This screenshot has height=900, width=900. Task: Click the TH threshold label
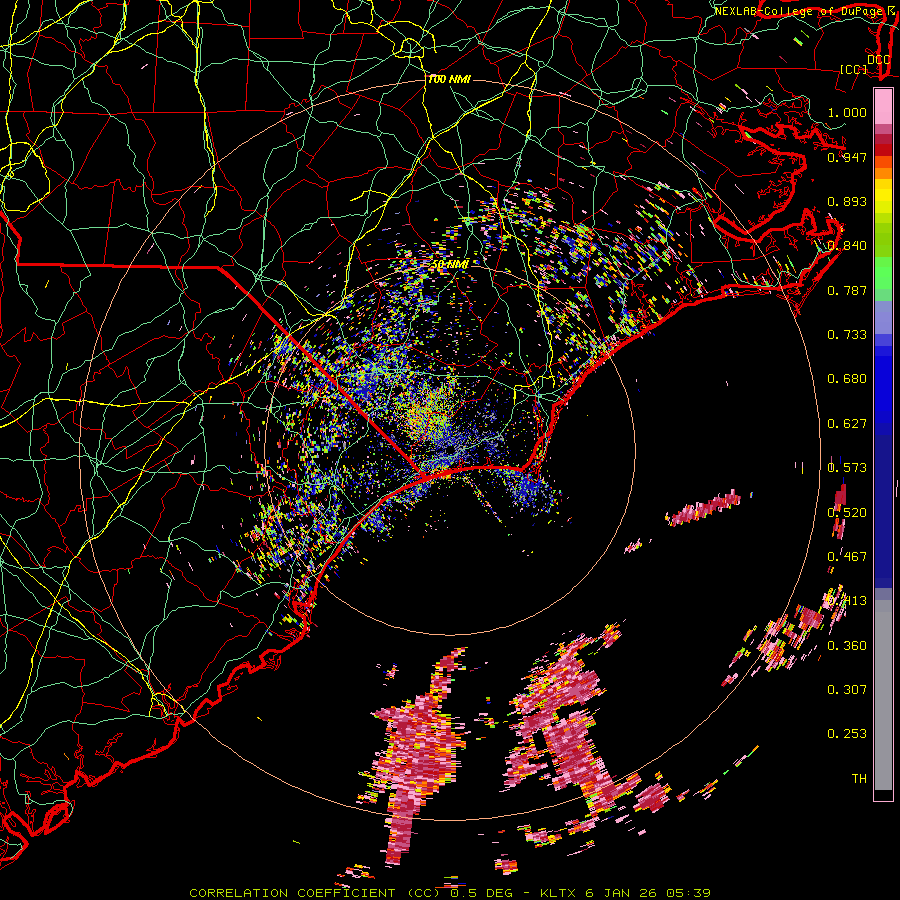859,779
